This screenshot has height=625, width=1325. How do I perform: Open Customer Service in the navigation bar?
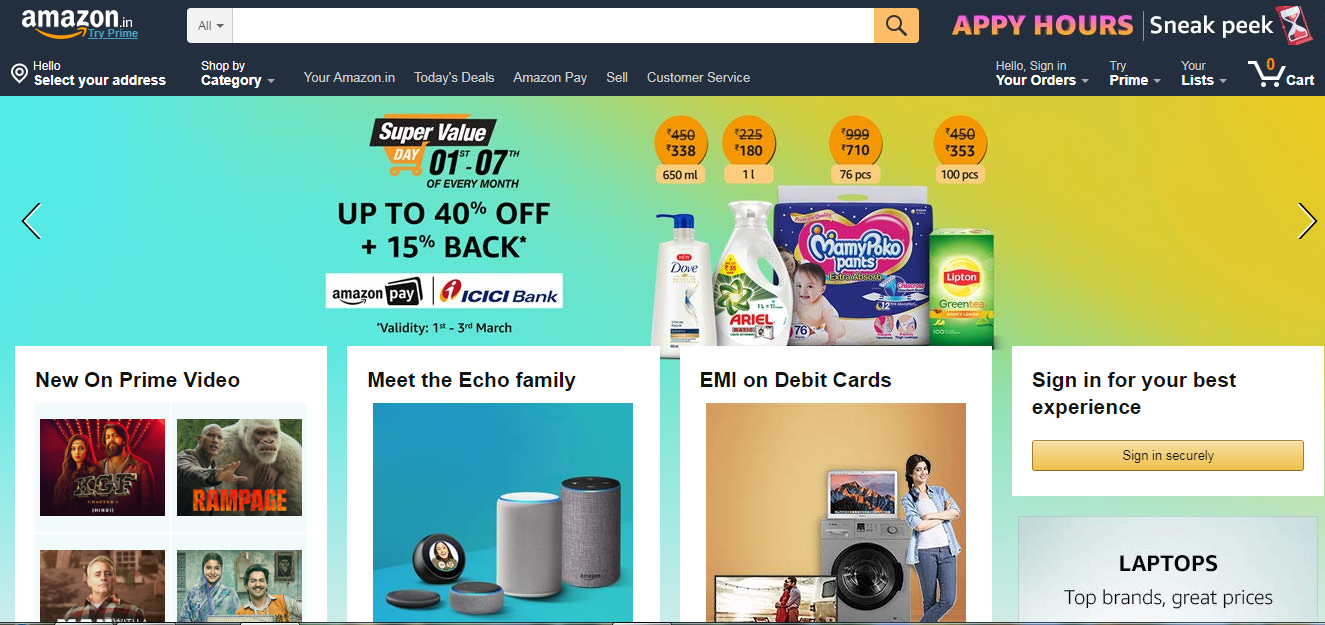click(x=698, y=77)
